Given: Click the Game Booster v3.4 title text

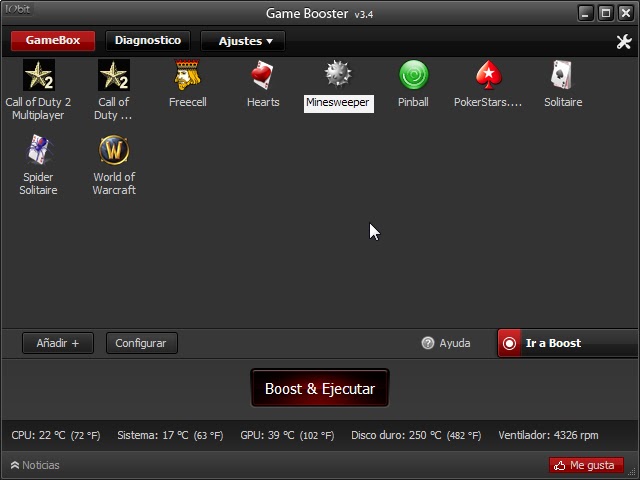Looking at the screenshot, I should point(320,13).
